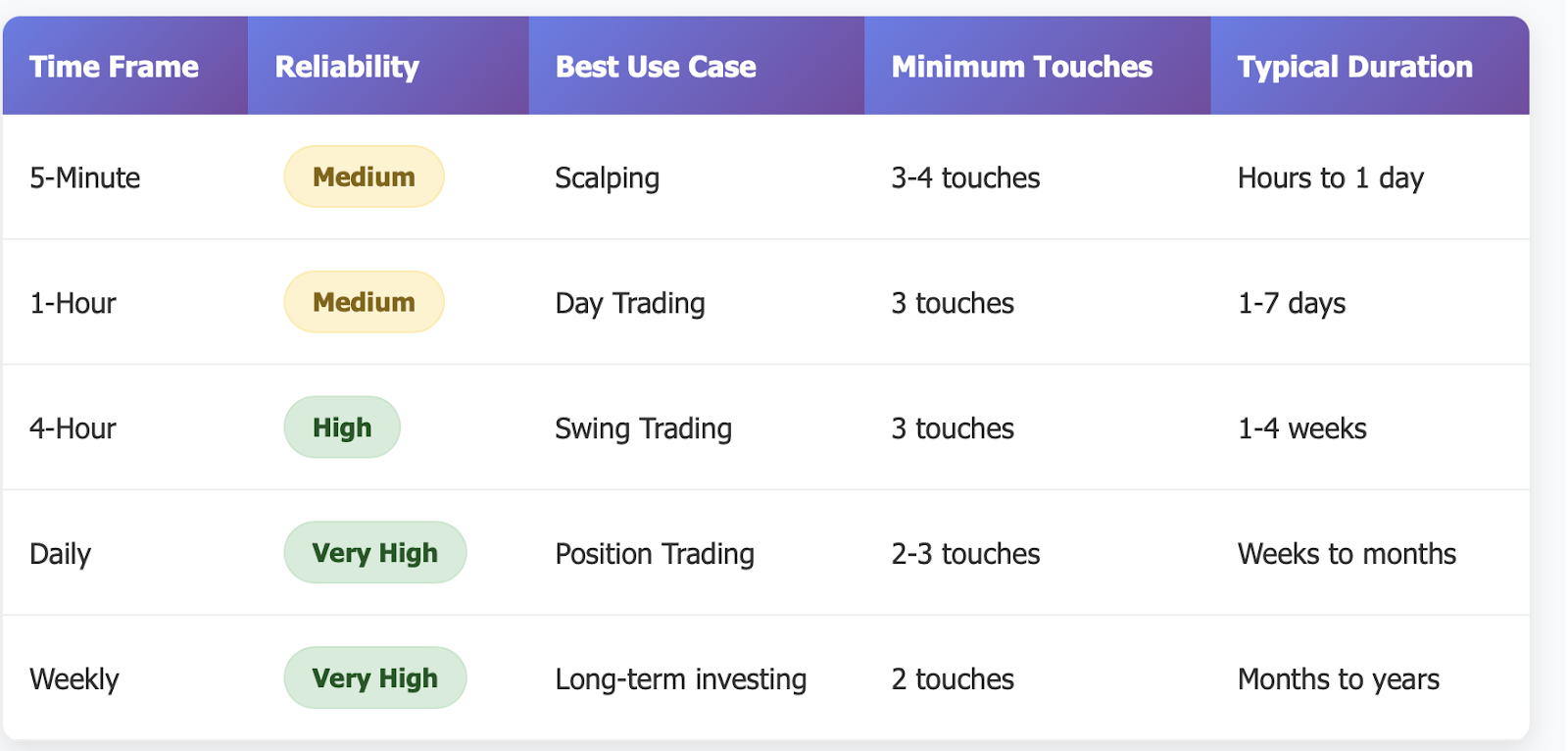Click the Weeks to months cell
The height and width of the screenshot is (751, 1568).
point(1347,554)
